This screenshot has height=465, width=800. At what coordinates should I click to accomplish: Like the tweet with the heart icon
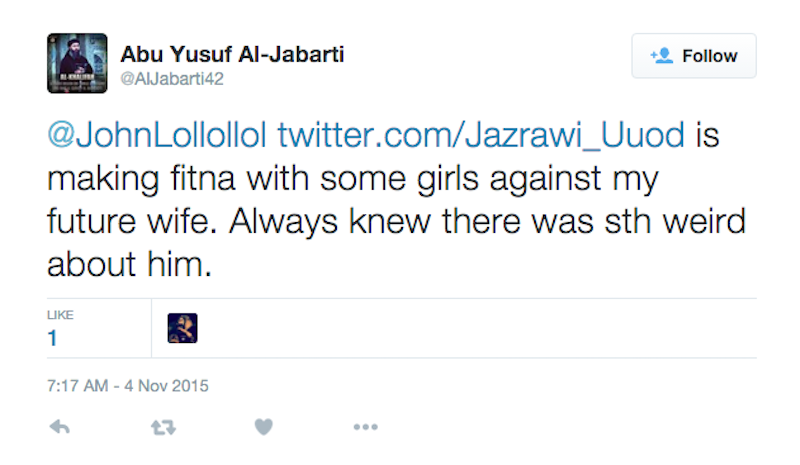[263, 427]
